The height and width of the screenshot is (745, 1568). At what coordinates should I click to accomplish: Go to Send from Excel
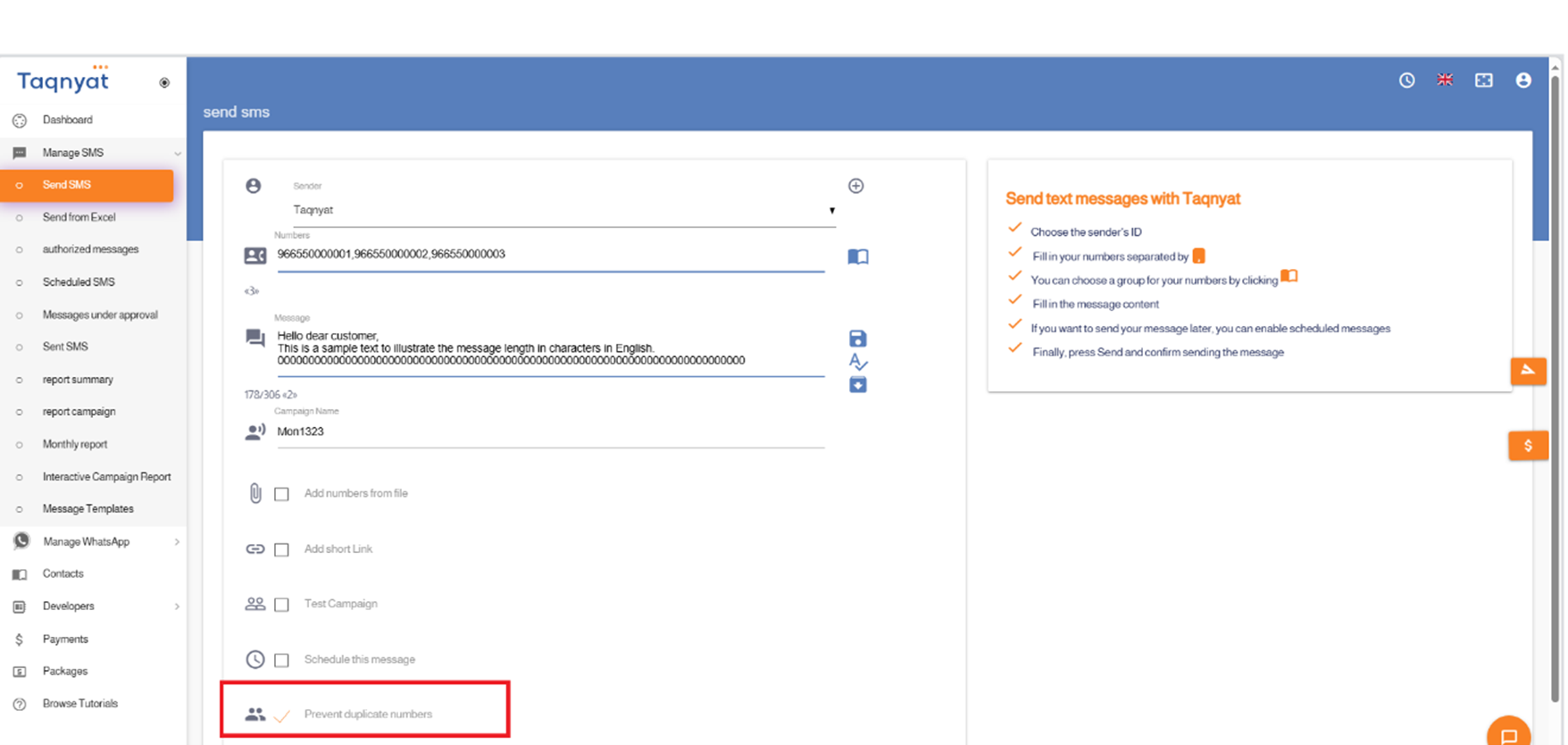coord(79,217)
